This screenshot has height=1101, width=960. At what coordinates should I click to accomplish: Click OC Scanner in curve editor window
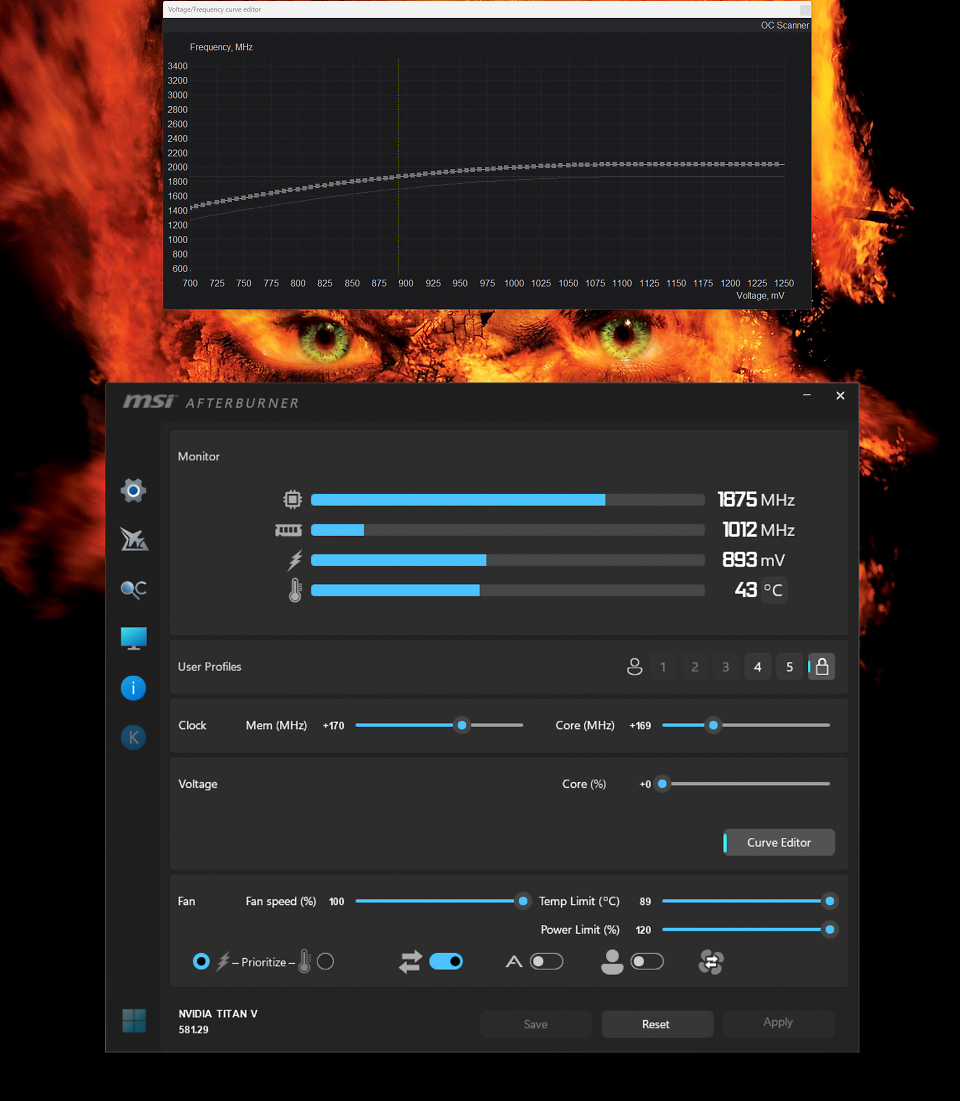pos(784,25)
